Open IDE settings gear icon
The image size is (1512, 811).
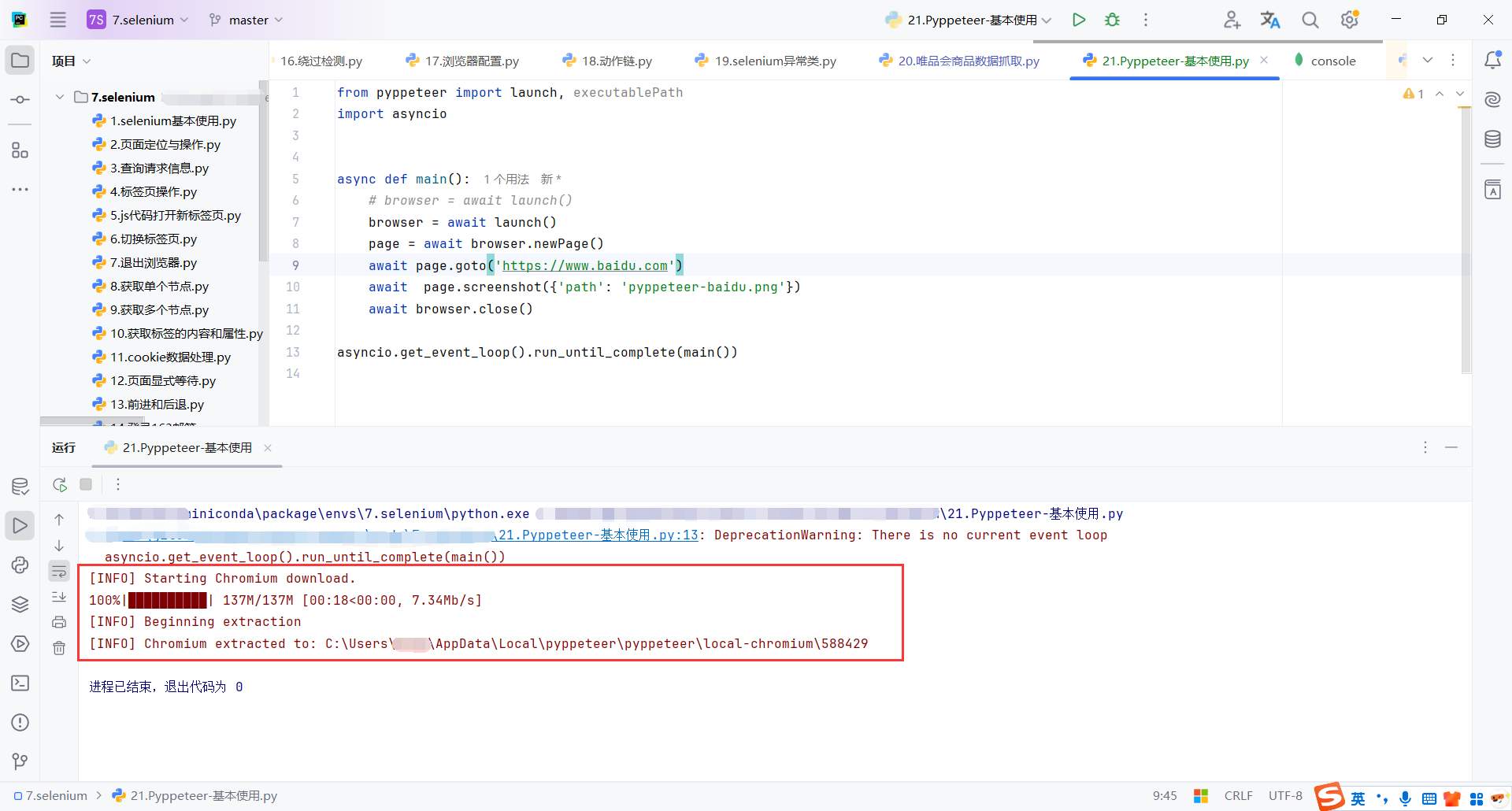(1350, 20)
